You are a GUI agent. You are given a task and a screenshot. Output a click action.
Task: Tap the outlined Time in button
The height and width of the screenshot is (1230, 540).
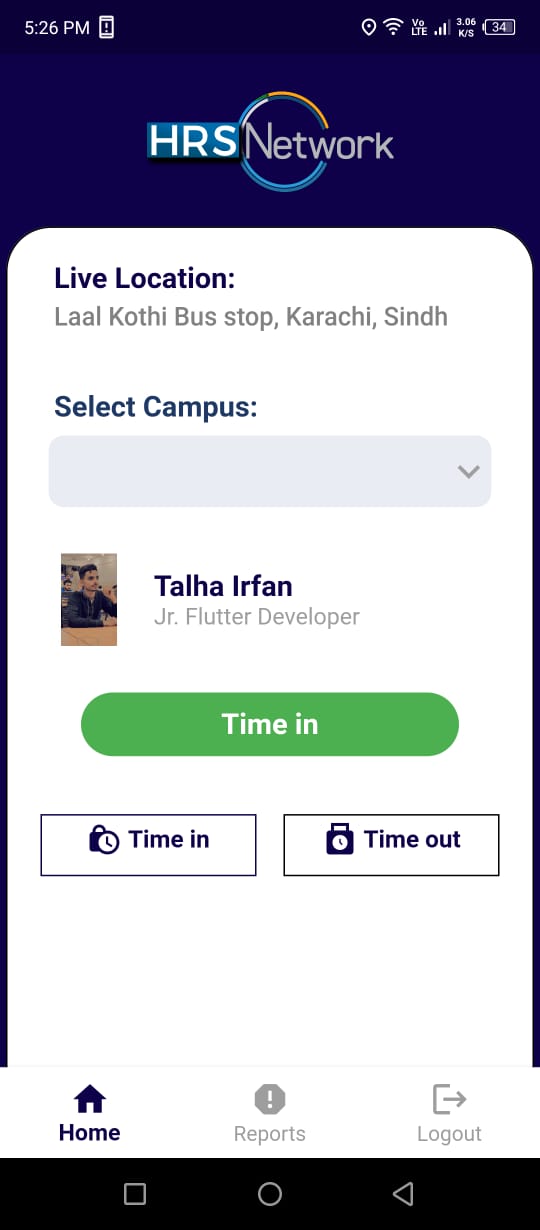point(148,845)
